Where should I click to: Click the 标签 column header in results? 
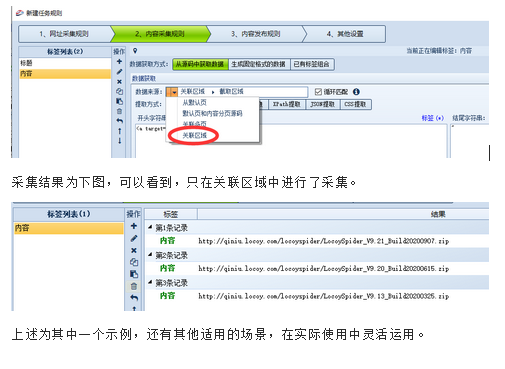pos(171,214)
